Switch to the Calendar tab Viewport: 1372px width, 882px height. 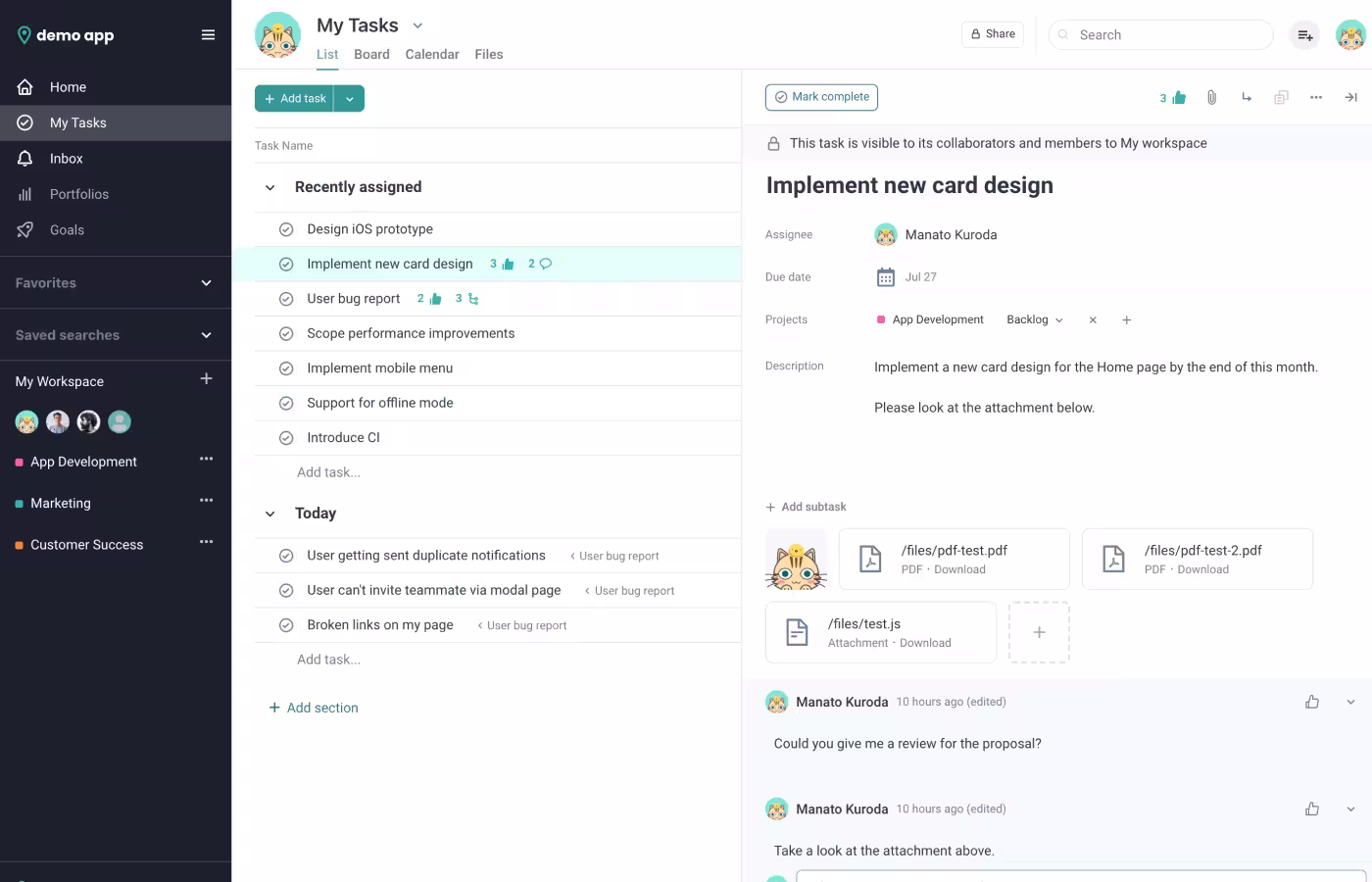[x=432, y=54]
